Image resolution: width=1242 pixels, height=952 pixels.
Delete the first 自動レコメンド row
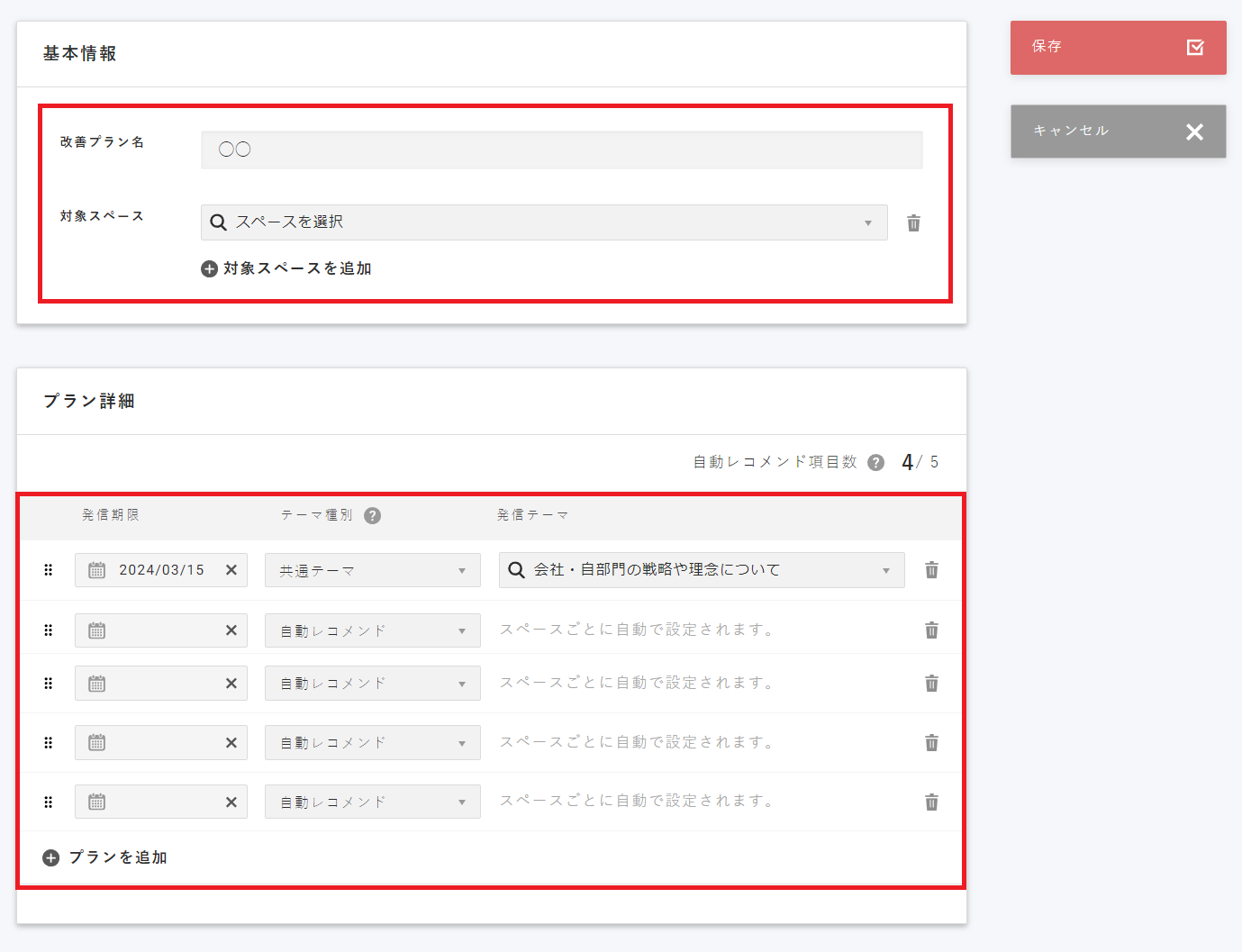pyautogui.click(x=931, y=630)
